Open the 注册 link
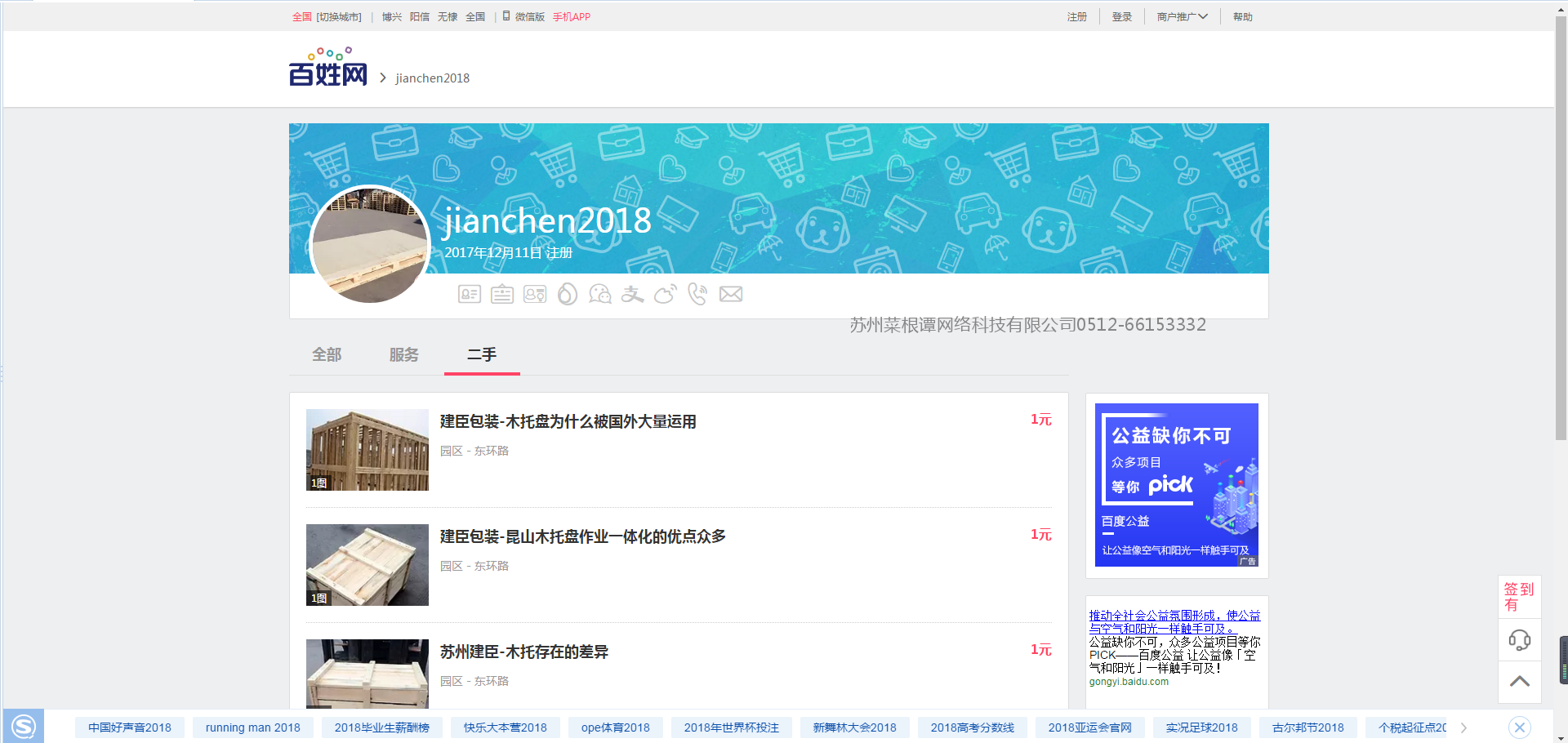 coord(1077,17)
